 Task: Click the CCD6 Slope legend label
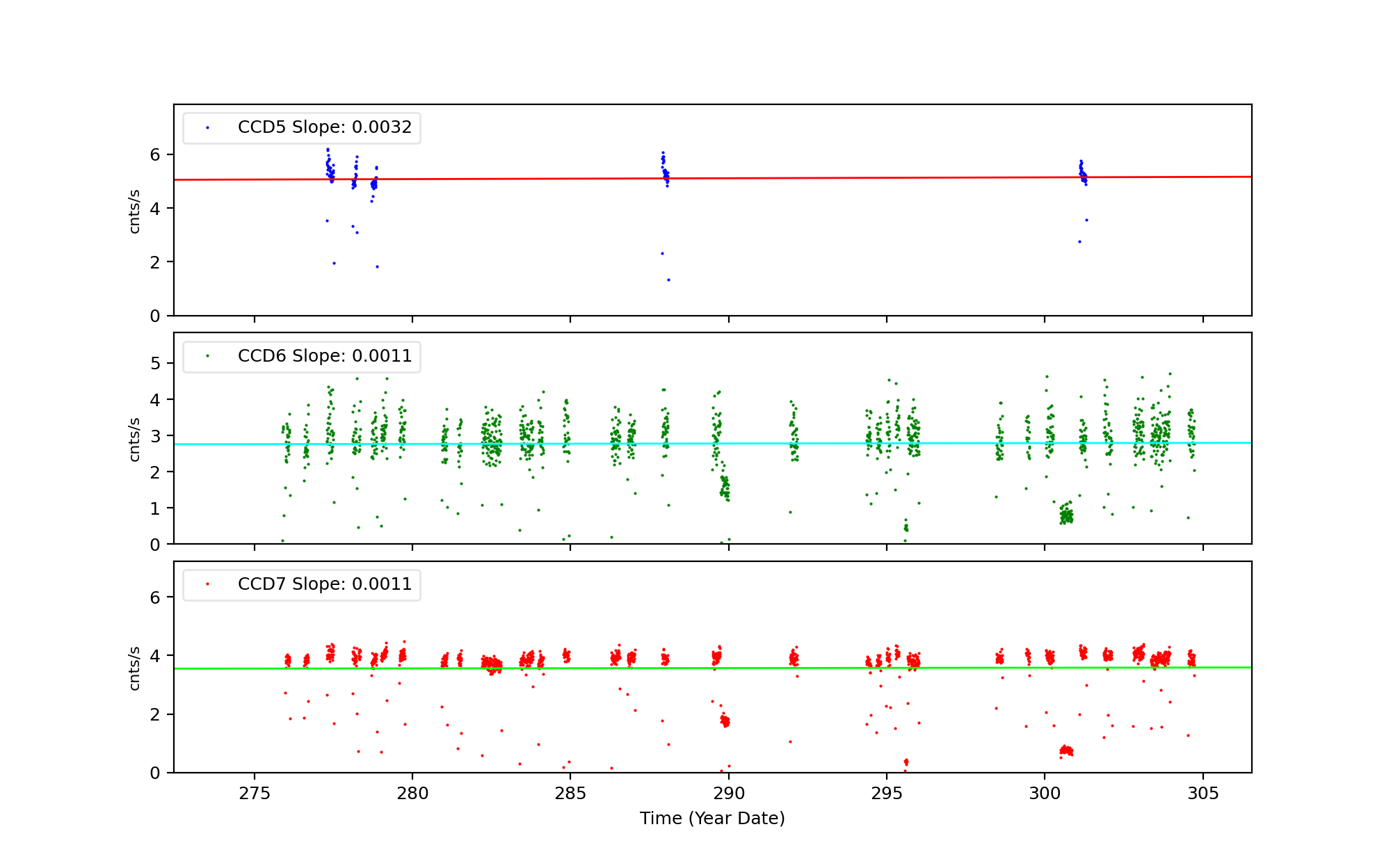pyautogui.click(x=324, y=356)
